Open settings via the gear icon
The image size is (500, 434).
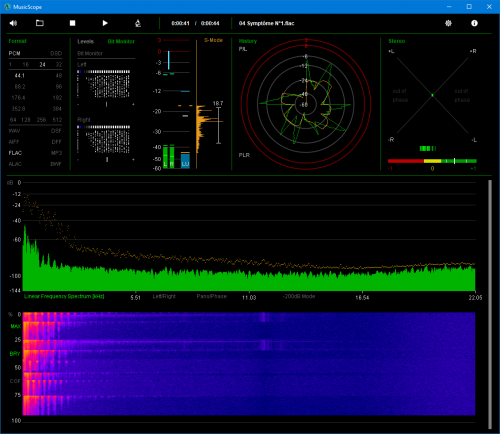point(448,23)
